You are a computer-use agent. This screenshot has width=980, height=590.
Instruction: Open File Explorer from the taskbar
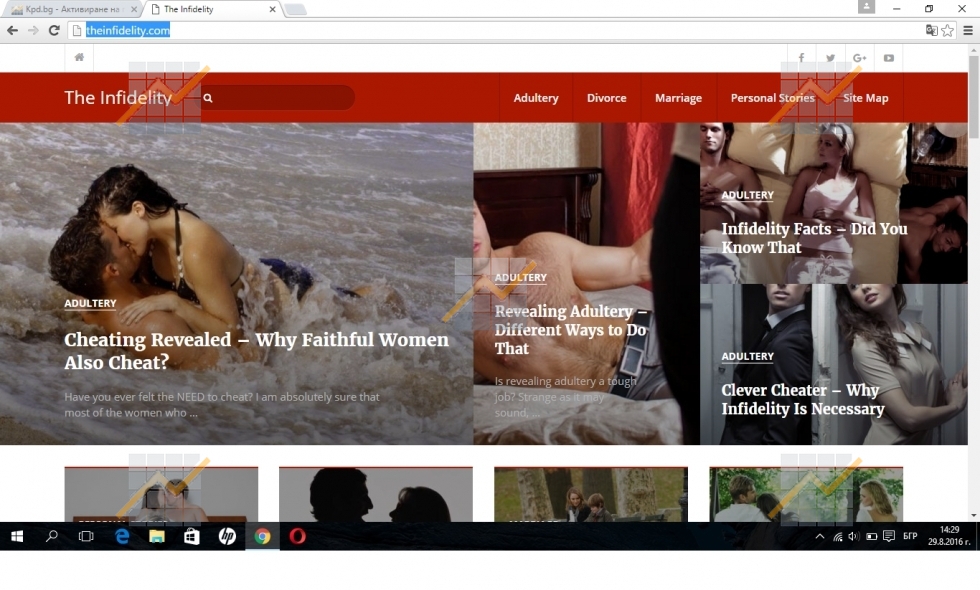pyautogui.click(x=157, y=536)
